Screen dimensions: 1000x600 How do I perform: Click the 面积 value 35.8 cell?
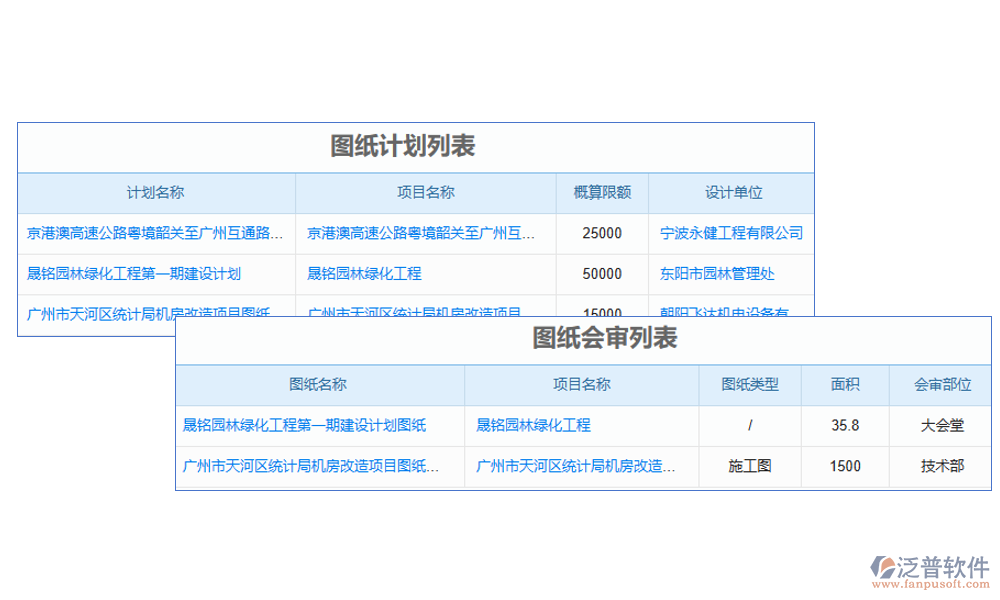(x=845, y=425)
